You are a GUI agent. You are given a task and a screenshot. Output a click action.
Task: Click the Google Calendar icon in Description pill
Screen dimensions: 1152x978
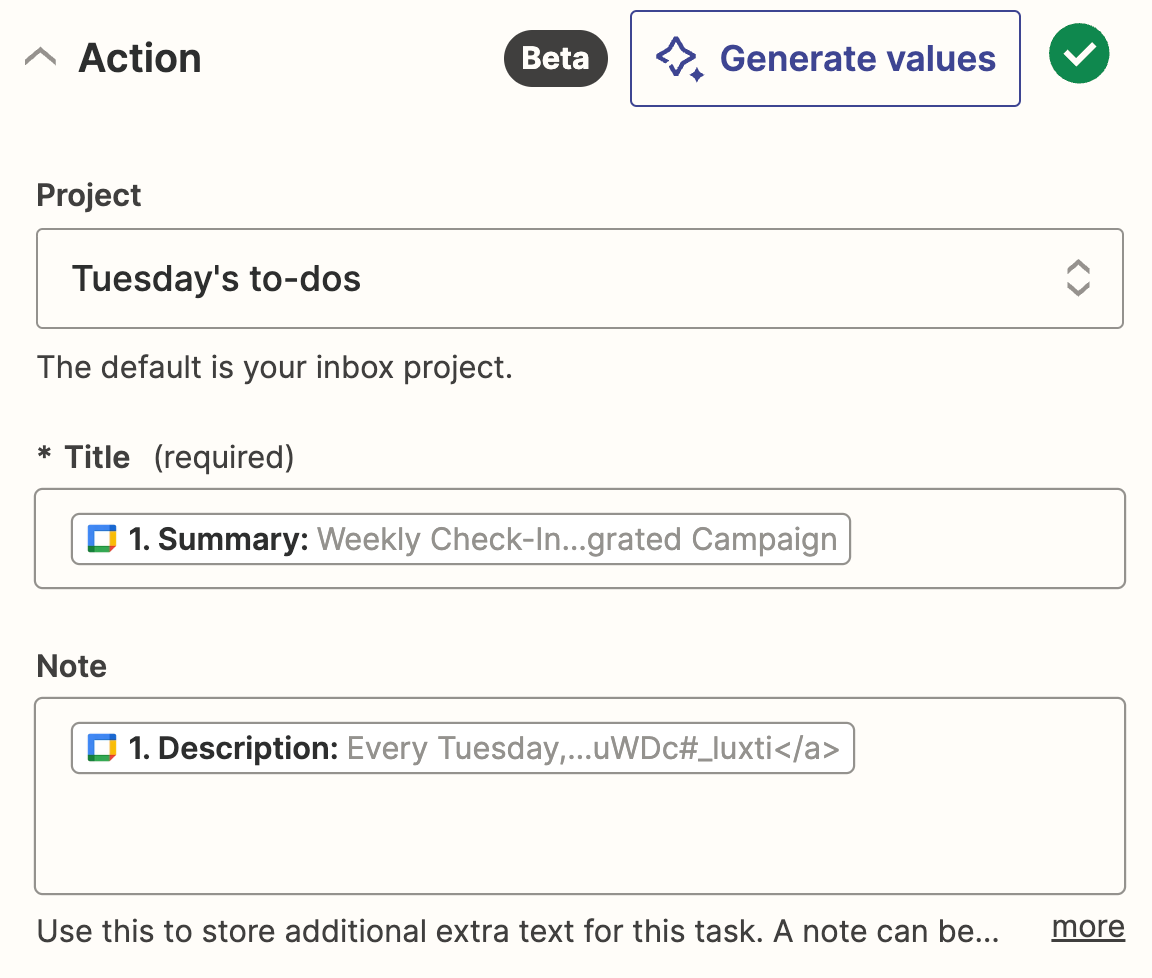(x=103, y=748)
